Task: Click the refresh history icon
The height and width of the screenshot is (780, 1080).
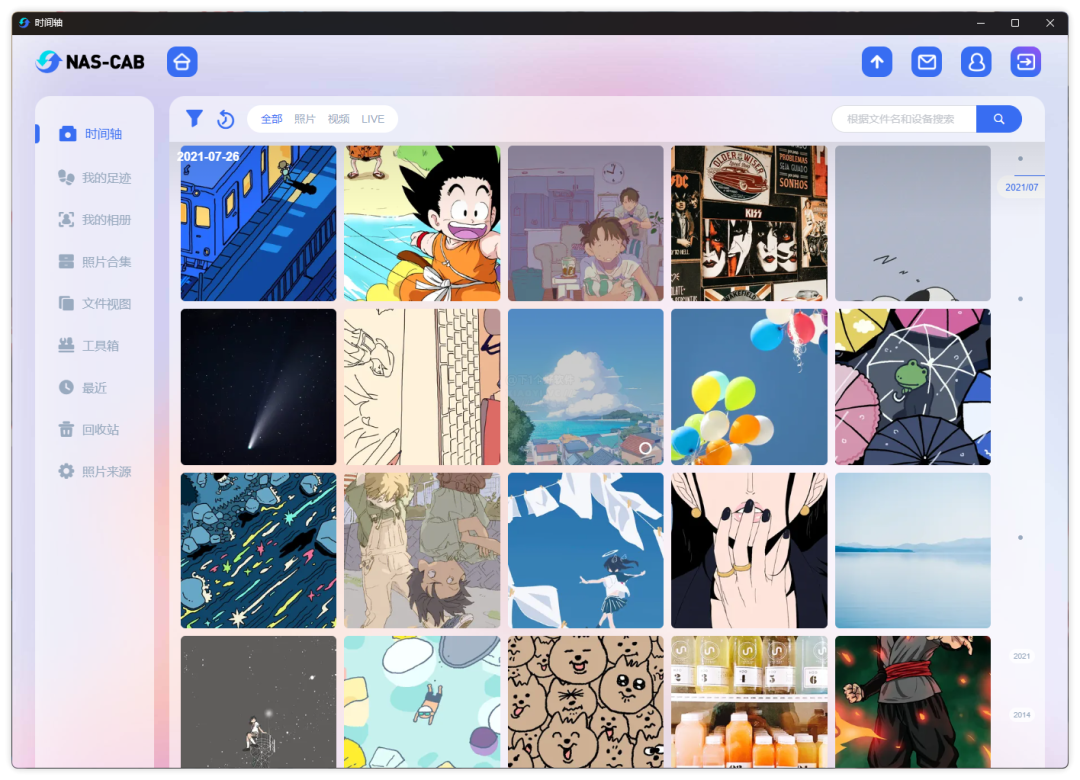Action: coord(225,119)
